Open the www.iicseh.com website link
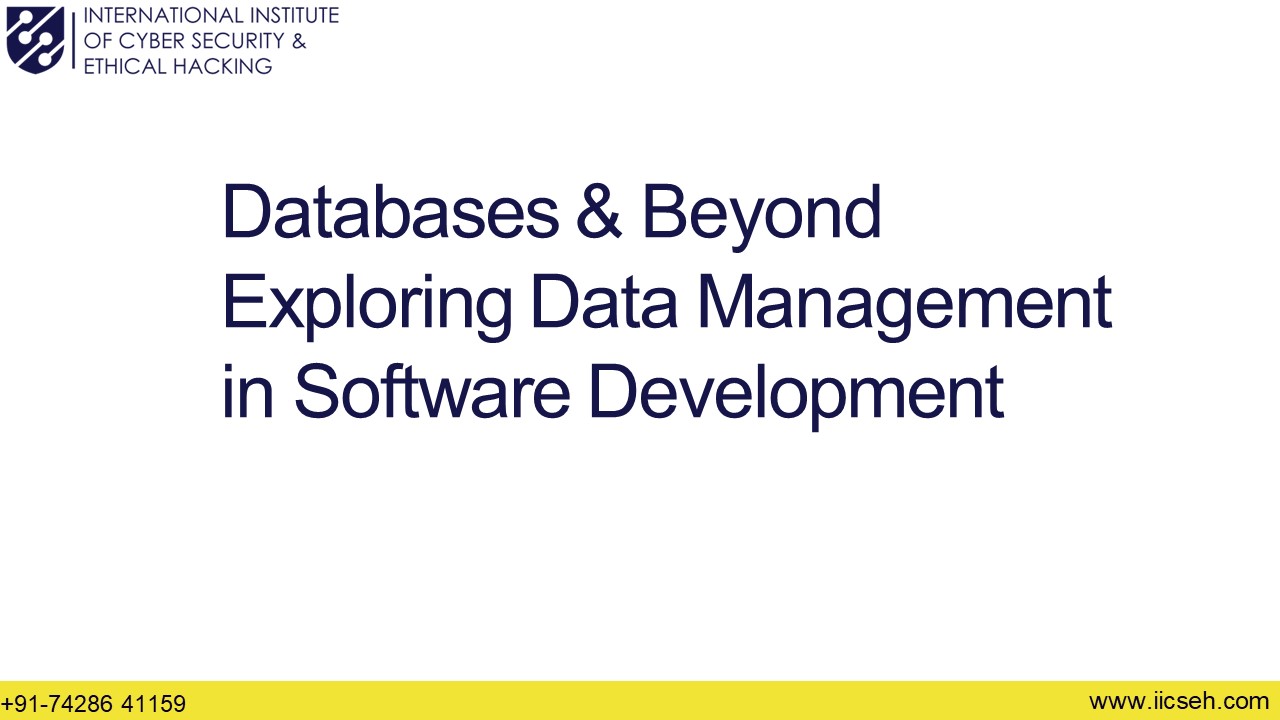 click(1179, 701)
